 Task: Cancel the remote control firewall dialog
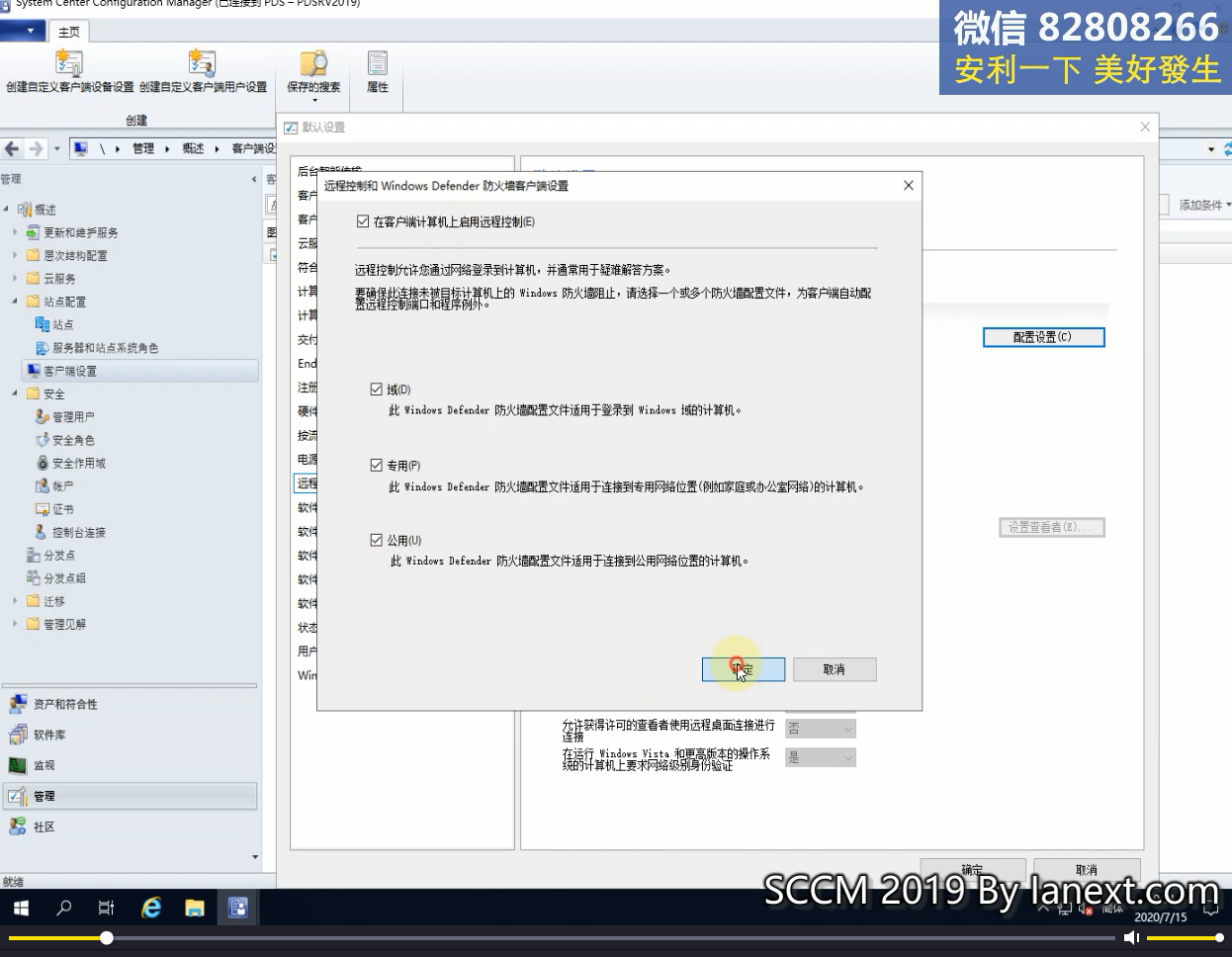click(835, 669)
